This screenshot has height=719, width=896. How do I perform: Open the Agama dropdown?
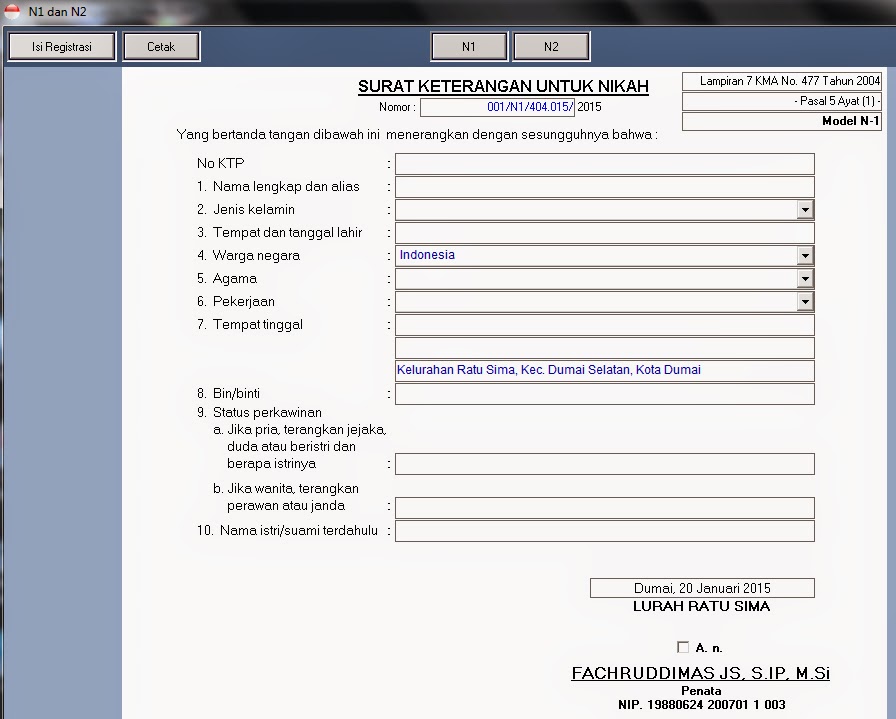tap(805, 278)
